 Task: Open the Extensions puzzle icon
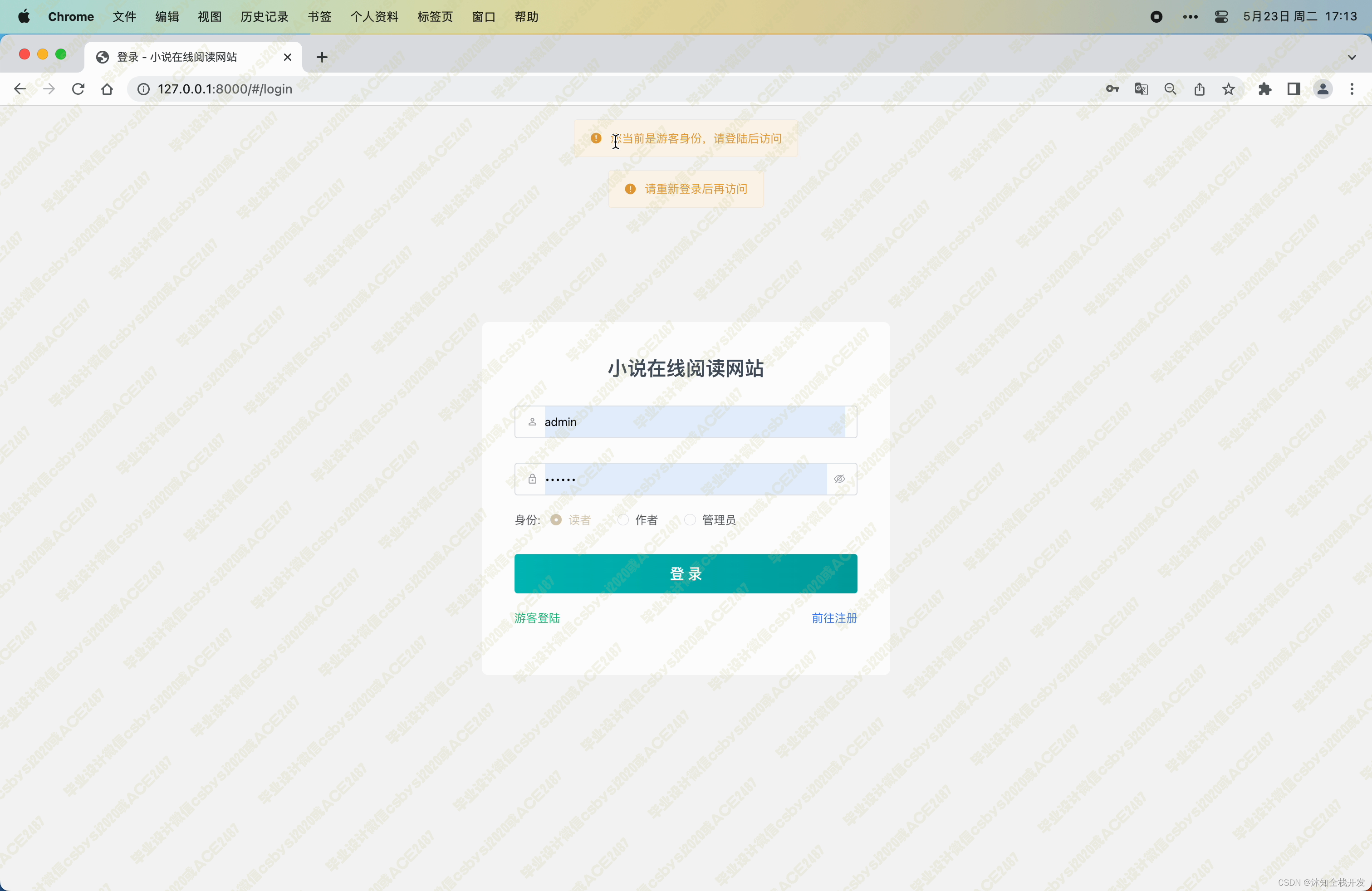[x=1265, y=89]
